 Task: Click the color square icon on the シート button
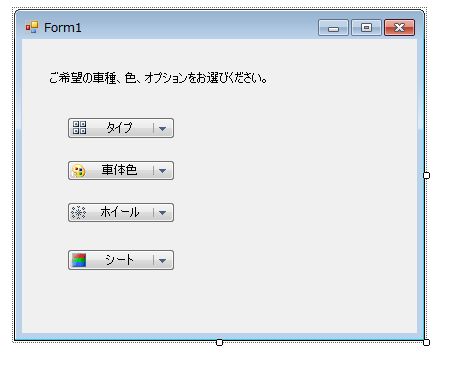(x=79, y=260)
